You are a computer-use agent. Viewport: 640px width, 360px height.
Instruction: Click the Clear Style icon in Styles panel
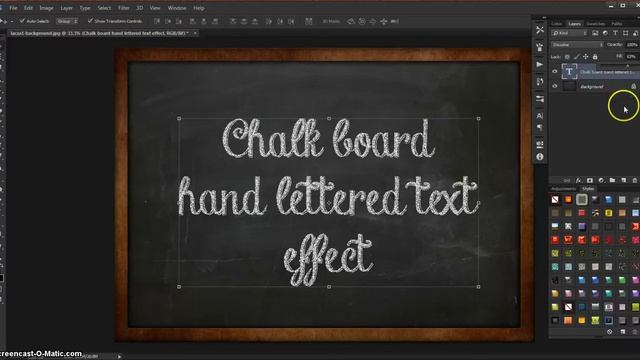tap(609, 332)
